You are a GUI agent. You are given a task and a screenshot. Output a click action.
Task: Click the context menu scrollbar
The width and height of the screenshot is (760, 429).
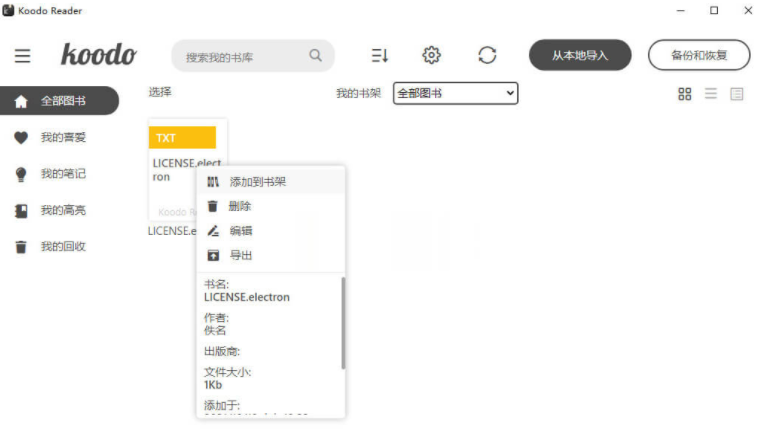pyautogui.click(x=343, y=322)
